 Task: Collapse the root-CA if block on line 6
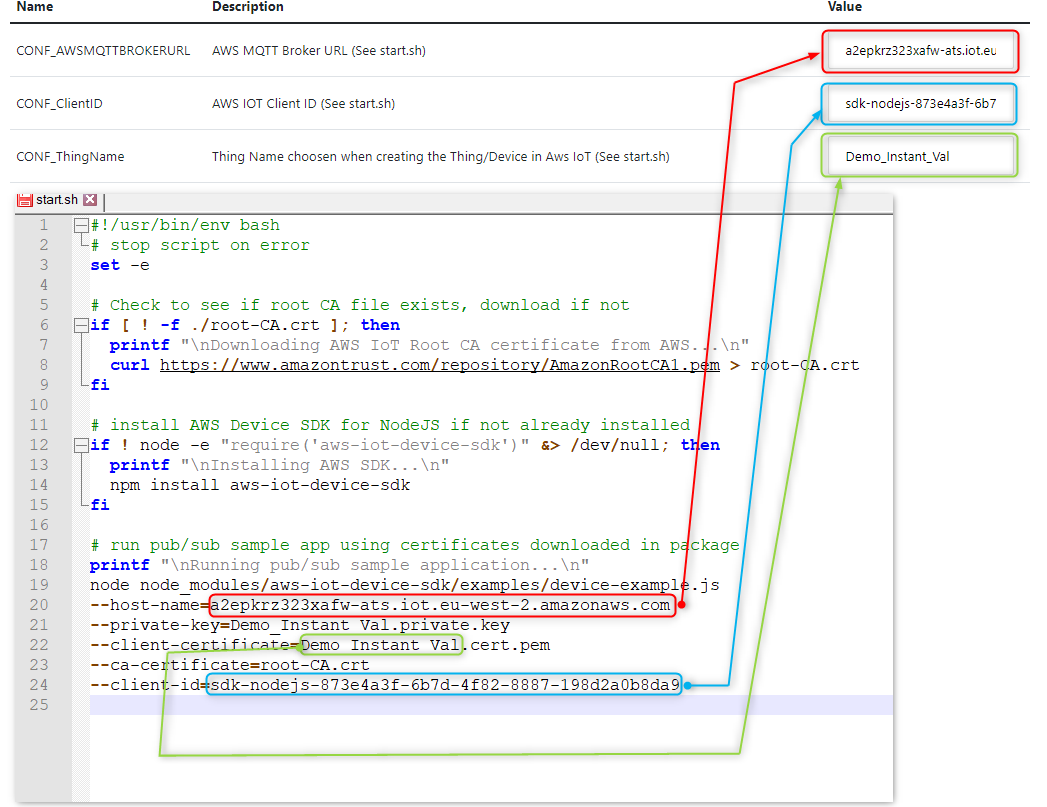[x=81, y=325]
